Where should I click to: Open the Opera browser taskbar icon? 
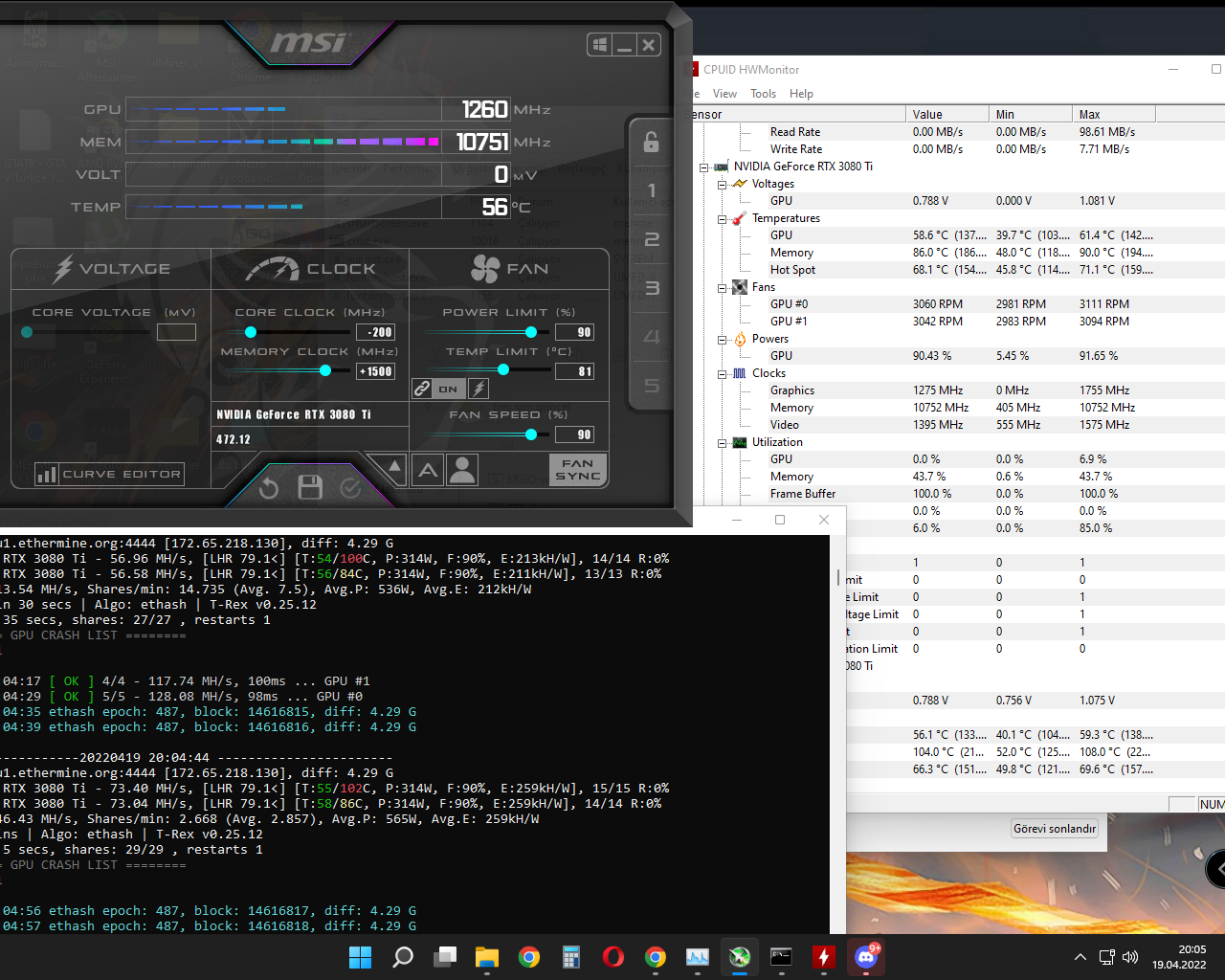[613, 957]
